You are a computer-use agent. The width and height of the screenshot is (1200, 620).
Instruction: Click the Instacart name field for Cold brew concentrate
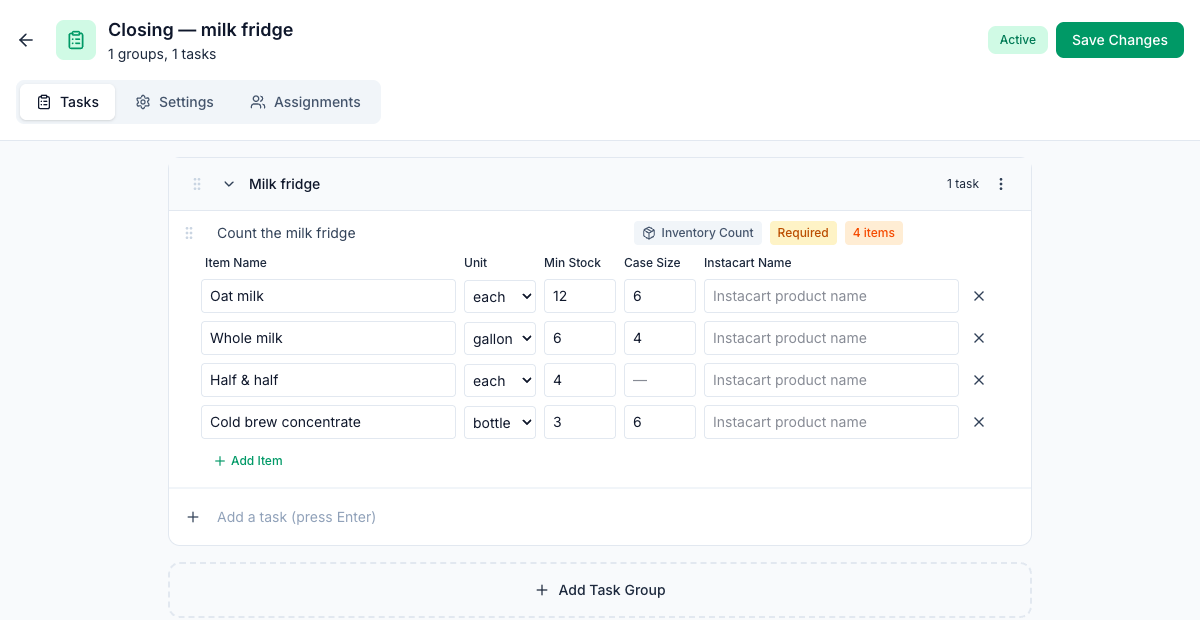[x=831, y=422]
